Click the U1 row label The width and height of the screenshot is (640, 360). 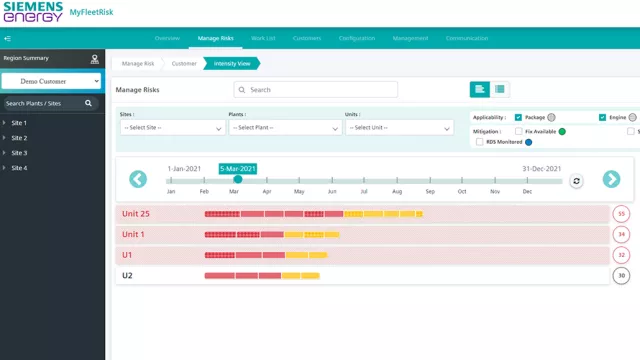pyautogui.click(x=127, y=255)
